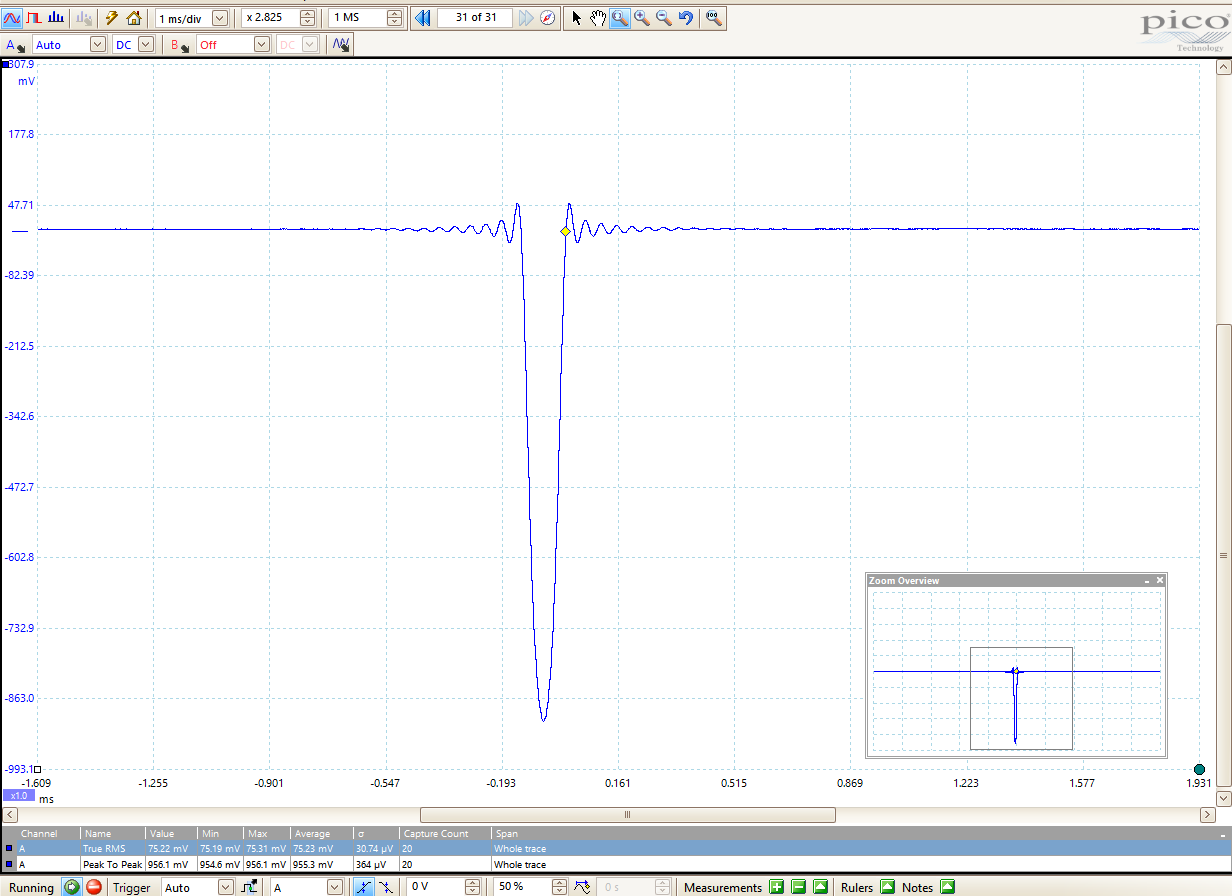Open the Auto setup lightning icon
Image resolution: width=1232 pixels, height=896 pixels.
[x=112, y=18]
